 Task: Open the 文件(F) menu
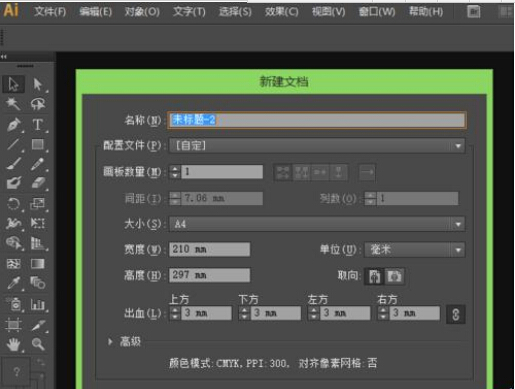[x=50, y=12]
